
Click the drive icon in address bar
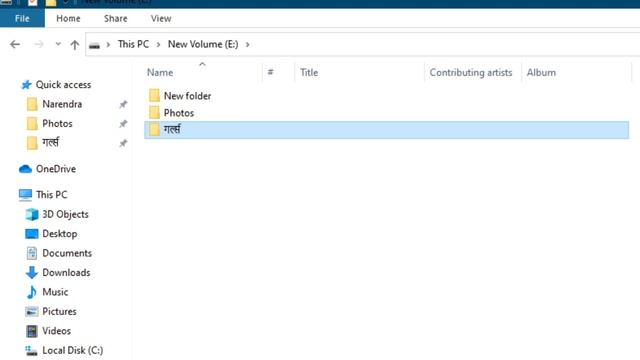pos(94,45)
